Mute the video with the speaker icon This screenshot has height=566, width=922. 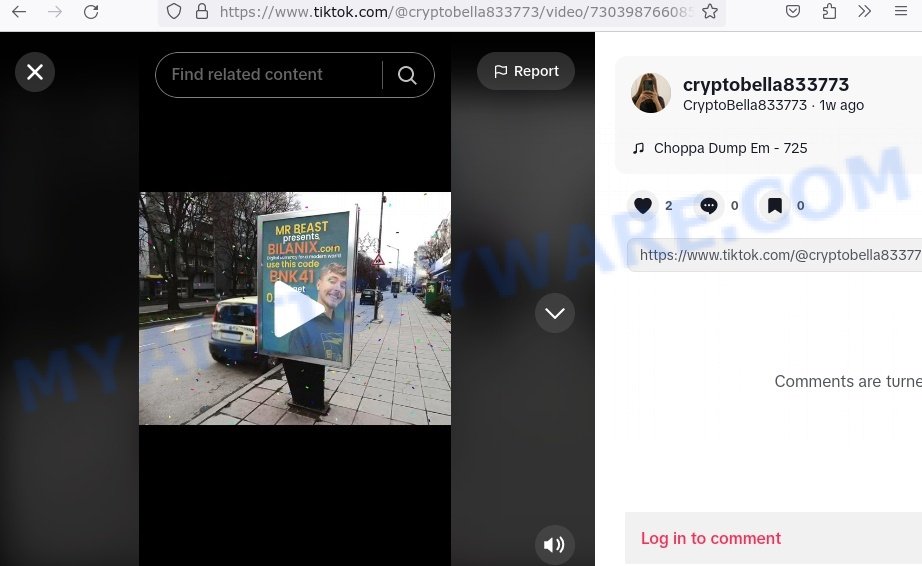click(554, 544)
